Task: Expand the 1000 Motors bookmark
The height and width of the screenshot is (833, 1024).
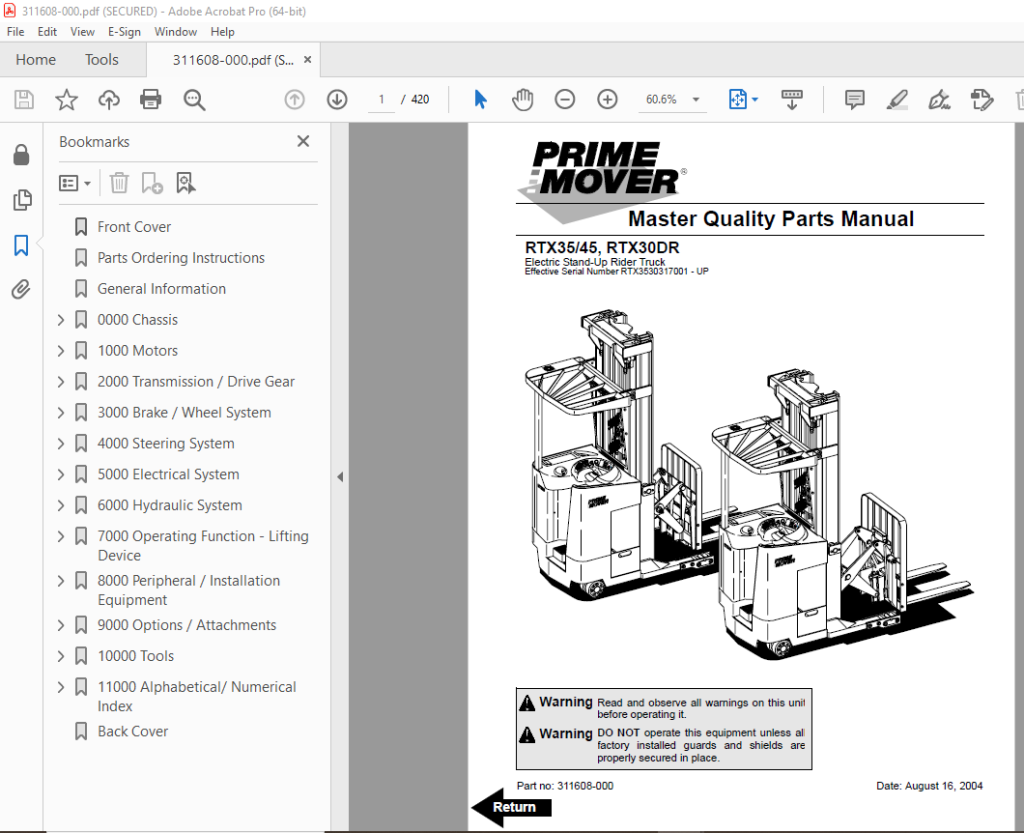Action: (x=61, y=351)
